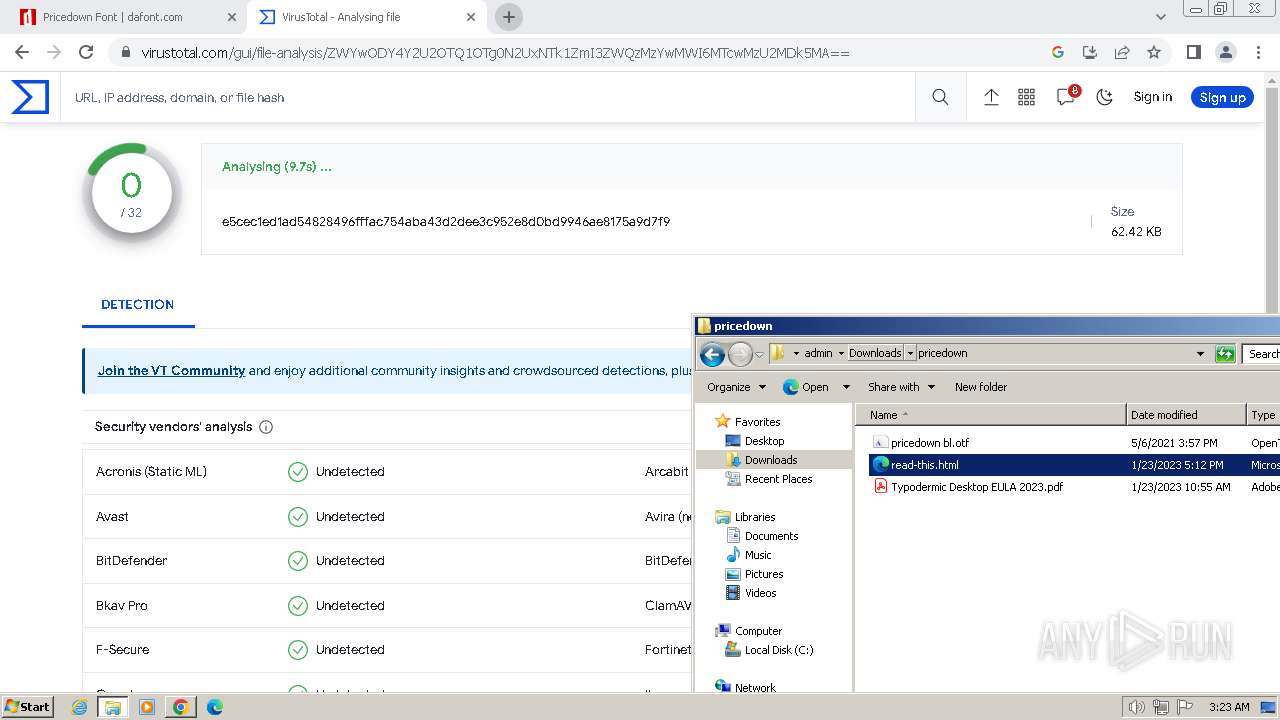The width and height of the screenshot is (1280, 720).
Task: Open the Chrome profile avatar
Action: click(1225, 52)
